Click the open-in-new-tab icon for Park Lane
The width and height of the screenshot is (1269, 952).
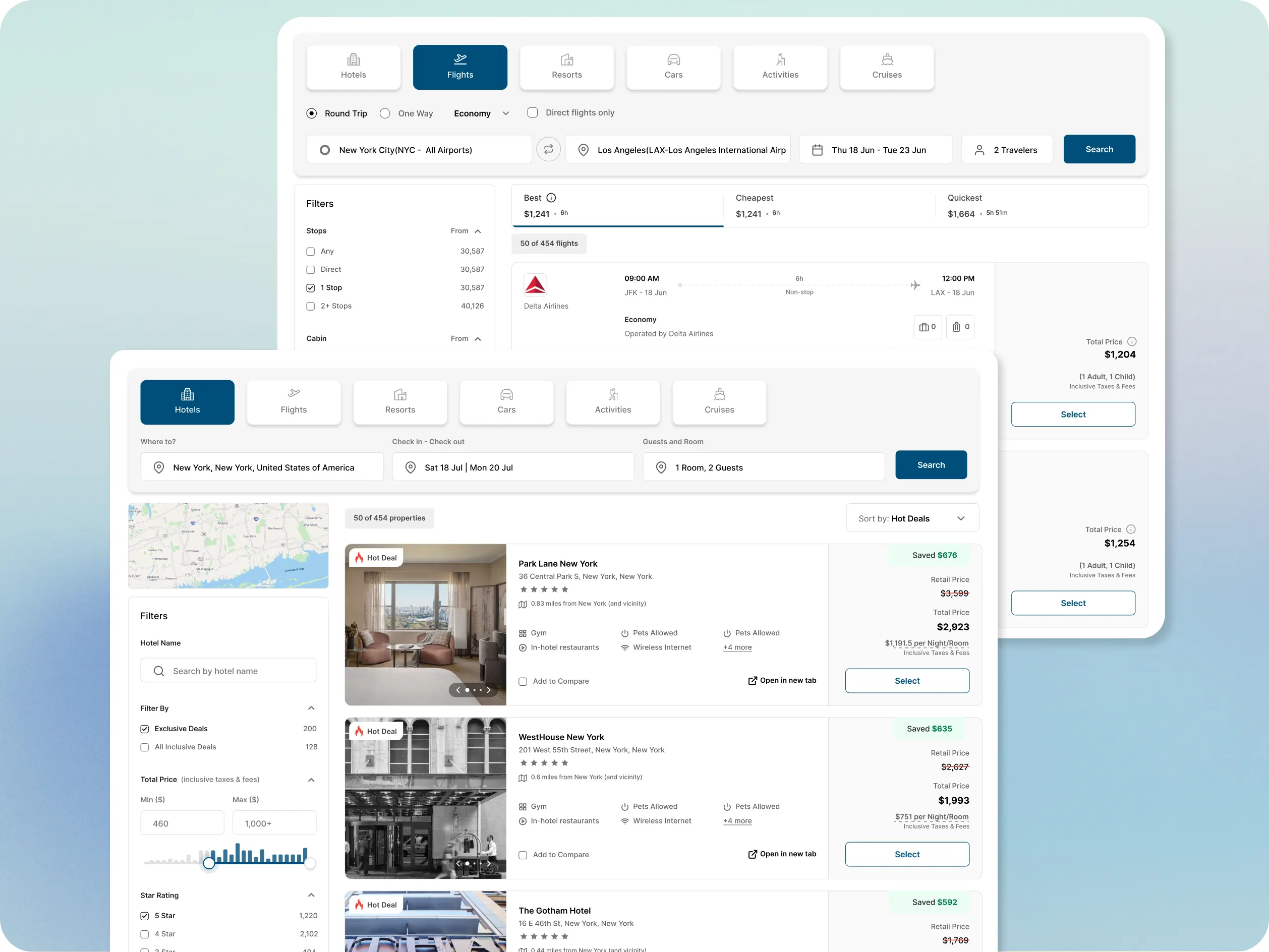(753, 681)
